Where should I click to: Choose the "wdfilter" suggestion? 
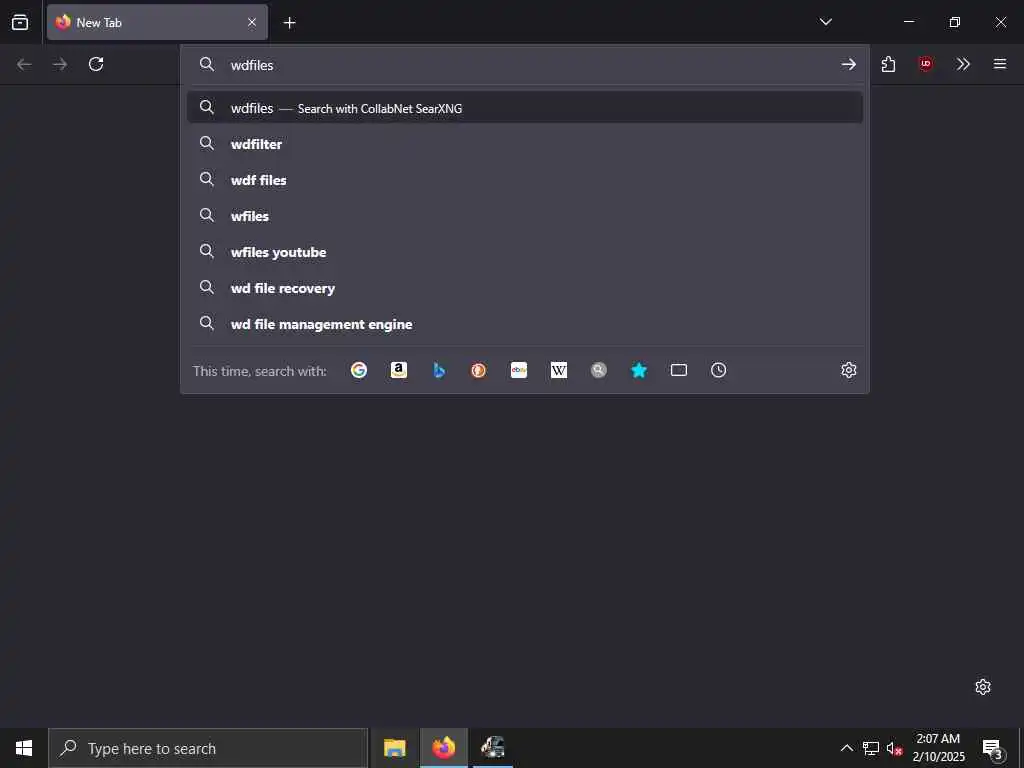(x=524, y=144)
